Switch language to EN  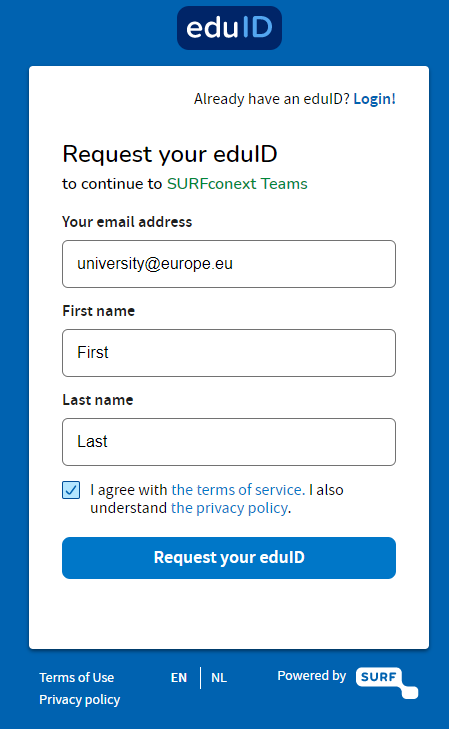pyautogui.click(x=179, y=677)
